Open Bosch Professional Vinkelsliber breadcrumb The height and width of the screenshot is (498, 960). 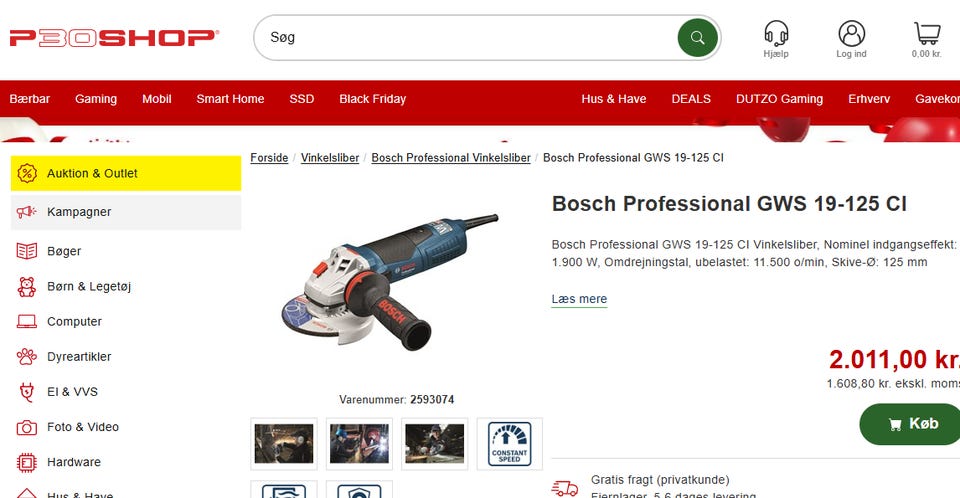coord(451,158)
